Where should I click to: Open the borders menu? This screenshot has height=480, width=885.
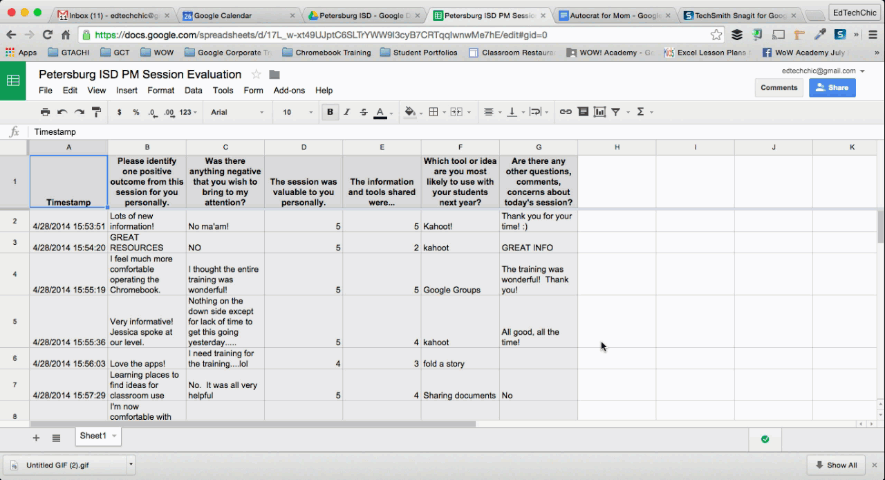[x=436, y=112]
